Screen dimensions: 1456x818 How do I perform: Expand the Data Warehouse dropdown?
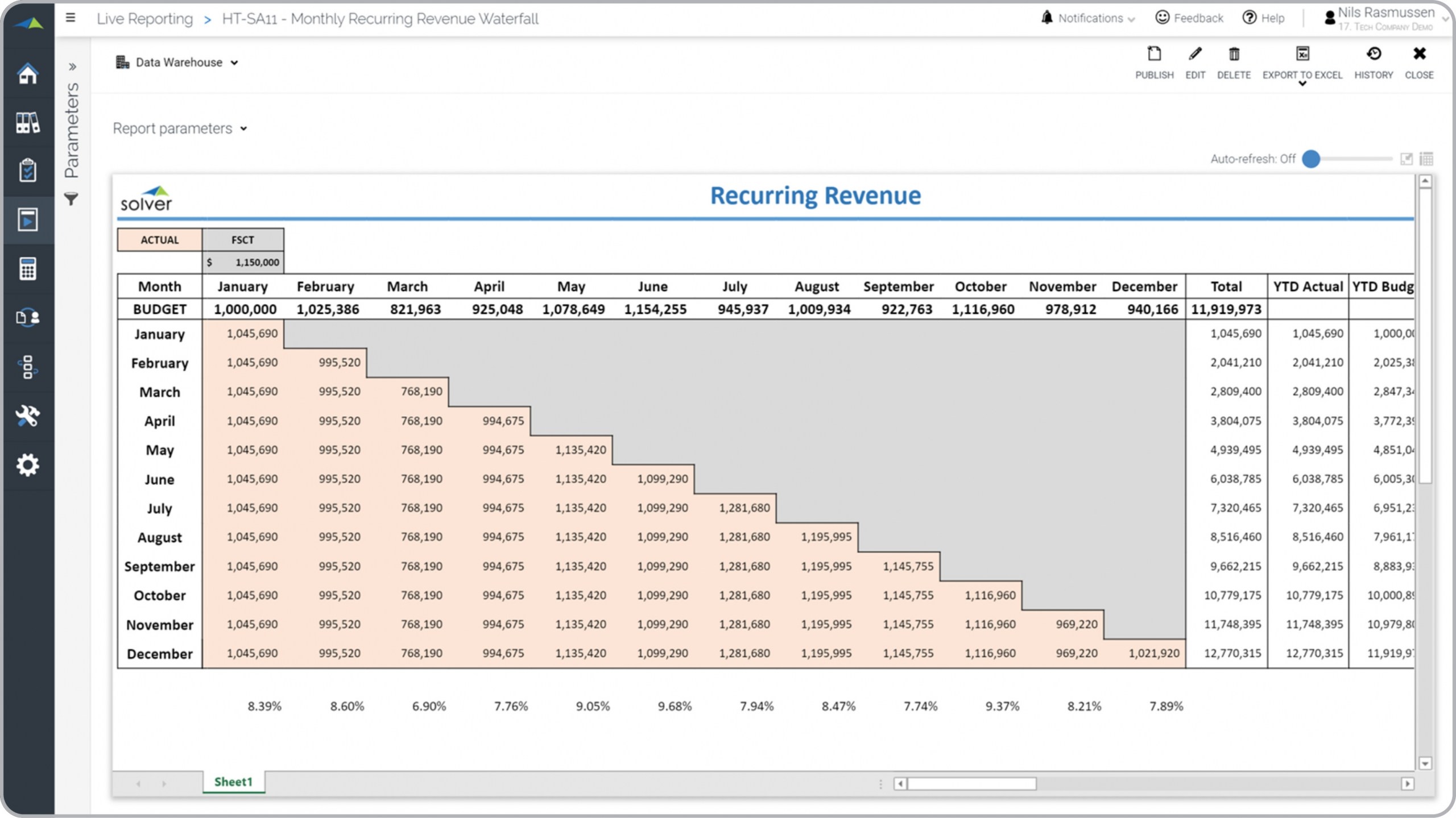click(x=177, y=63)
